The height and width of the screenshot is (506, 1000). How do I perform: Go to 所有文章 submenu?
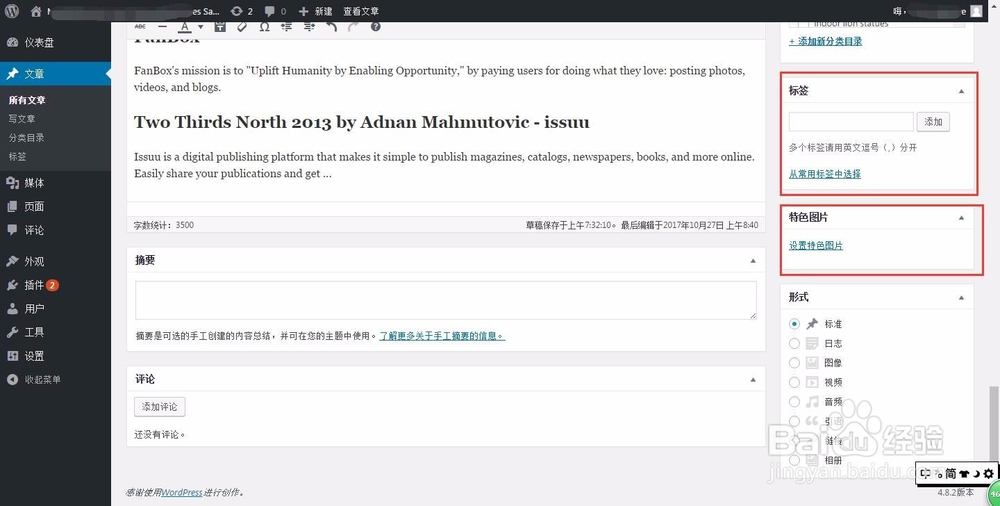pos(27,100)
